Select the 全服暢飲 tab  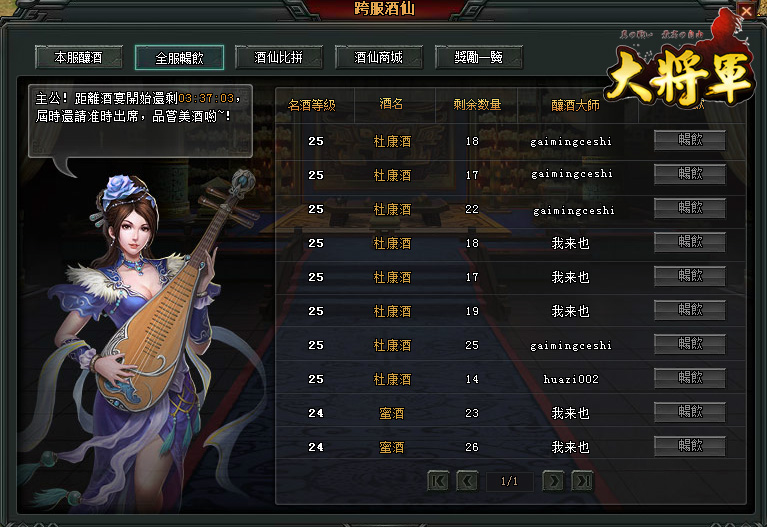[x=180, y=58]
